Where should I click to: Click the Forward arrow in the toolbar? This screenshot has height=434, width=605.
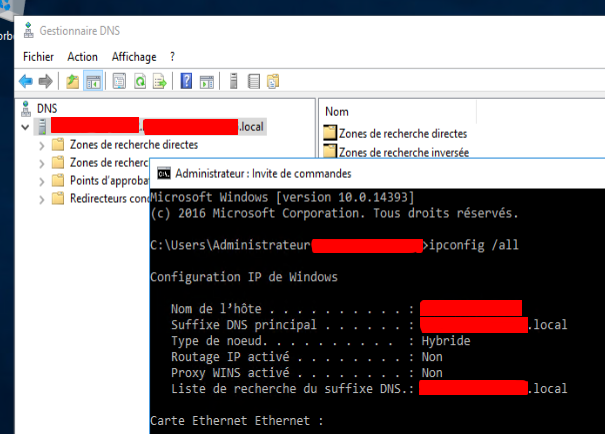point(45,82)
